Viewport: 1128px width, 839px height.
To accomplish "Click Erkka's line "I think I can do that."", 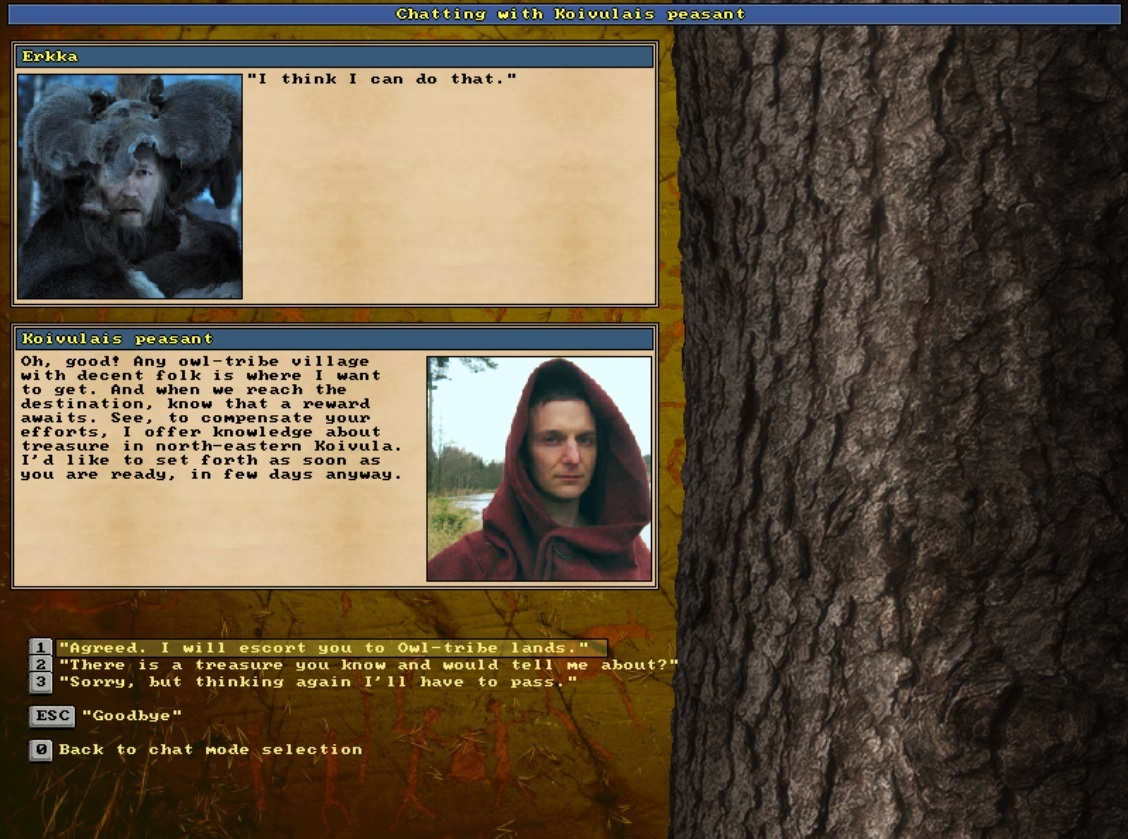I will tap(382, 79).
